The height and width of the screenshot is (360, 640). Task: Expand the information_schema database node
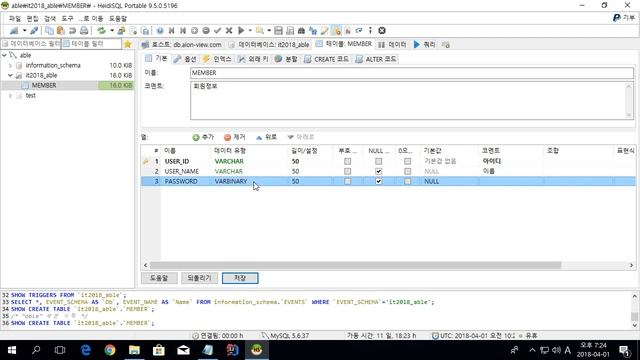[10, 65]
